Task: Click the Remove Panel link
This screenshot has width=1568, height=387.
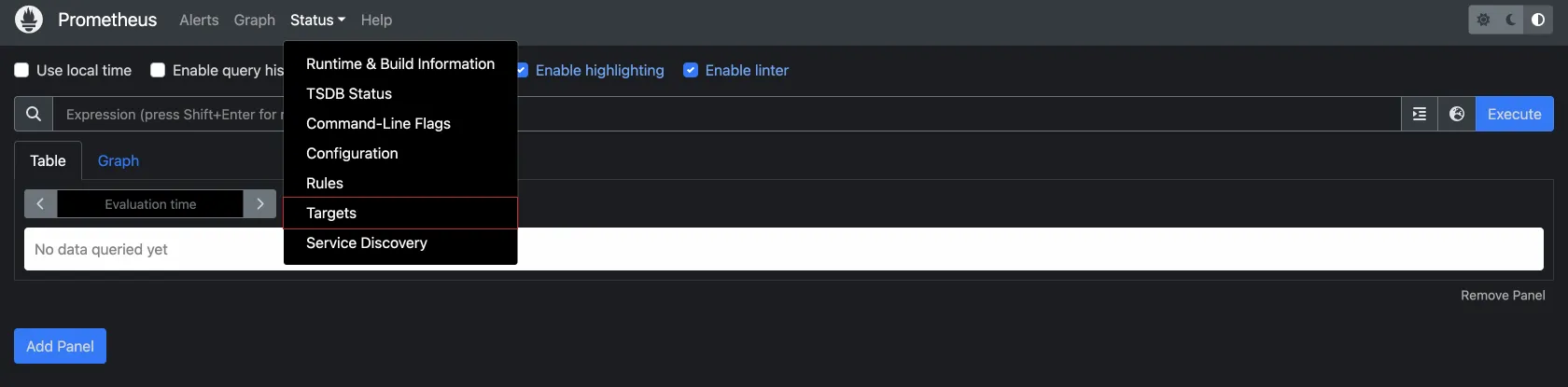Action: point(1503,295)
